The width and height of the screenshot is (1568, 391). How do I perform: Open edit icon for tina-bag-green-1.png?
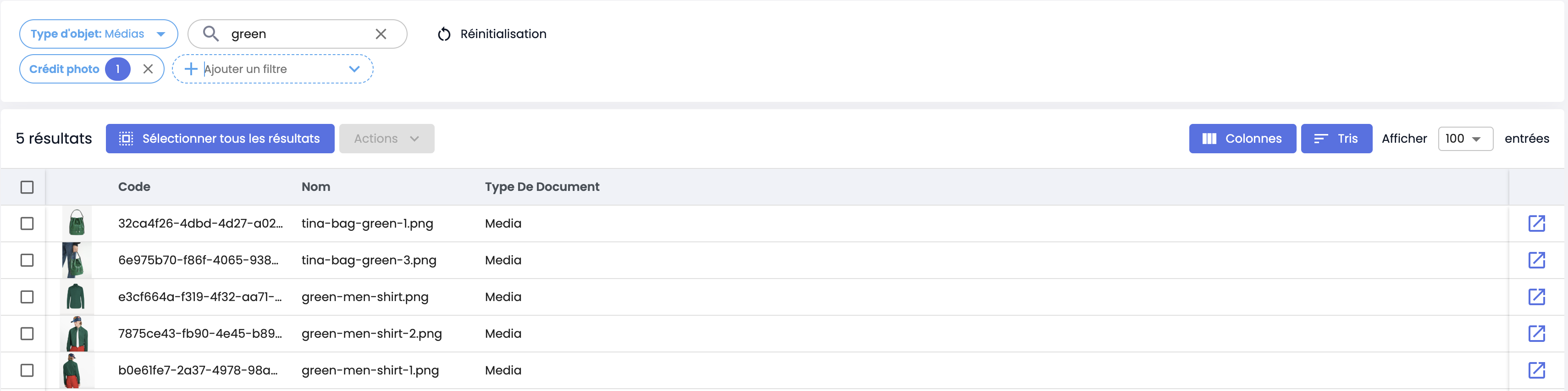[x=1536, y=223]
